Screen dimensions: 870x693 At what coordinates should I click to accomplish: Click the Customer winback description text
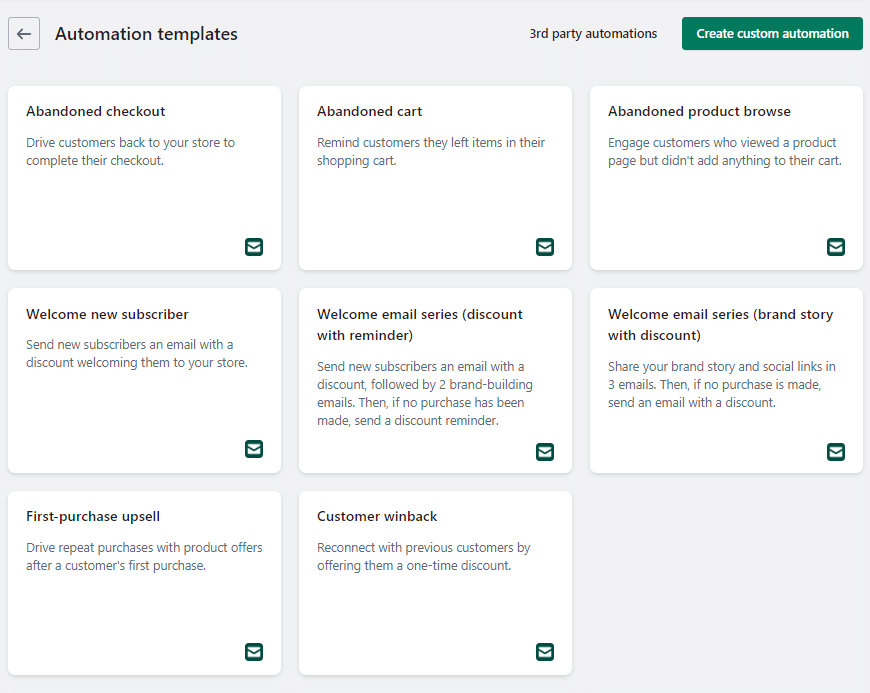[423, 557]
